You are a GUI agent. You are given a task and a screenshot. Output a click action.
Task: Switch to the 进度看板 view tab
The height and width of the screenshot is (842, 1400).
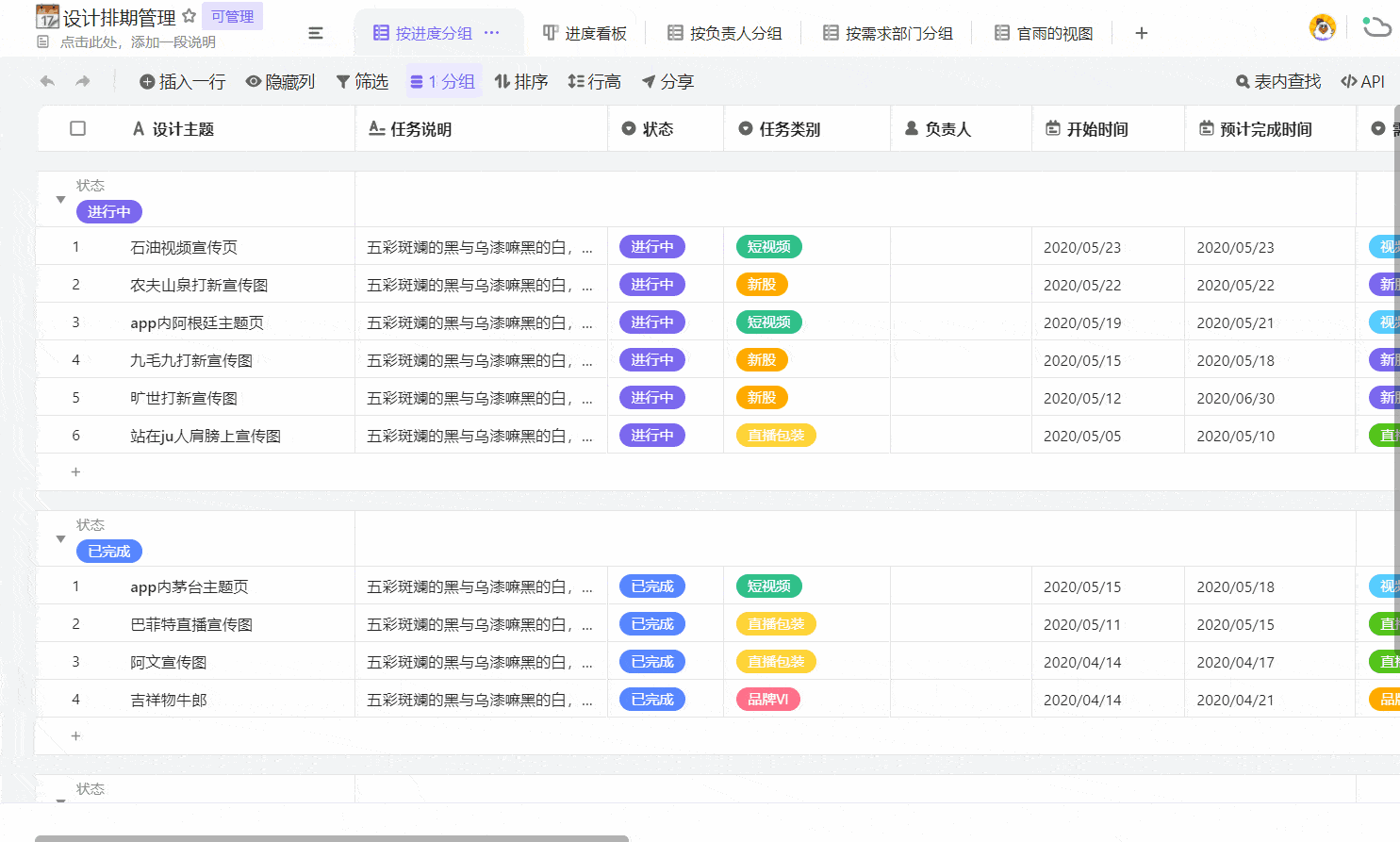(585, 33)
